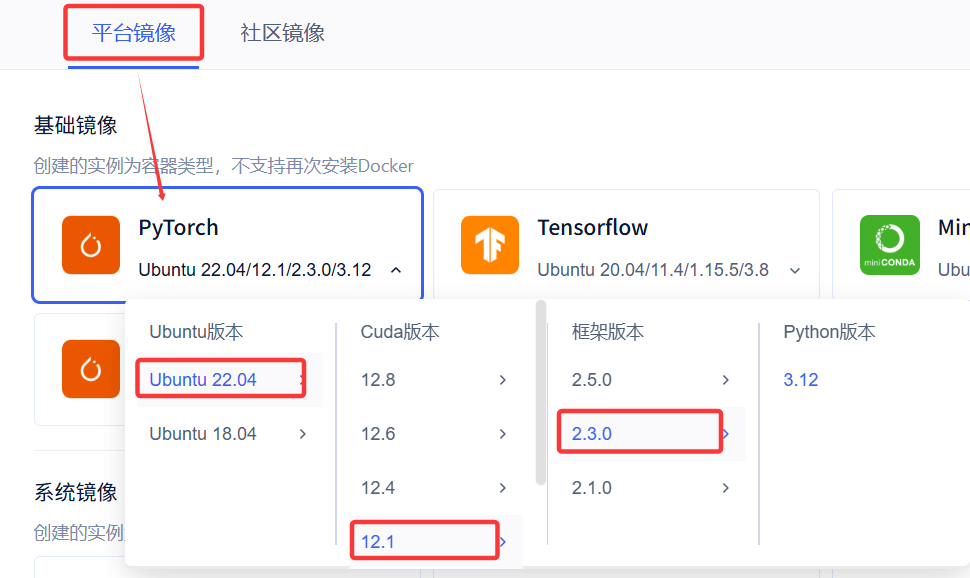Click the Cuda版本 list scrollbar
The height and width of the screenshot is (578, 970).
[x=541, y=392]
